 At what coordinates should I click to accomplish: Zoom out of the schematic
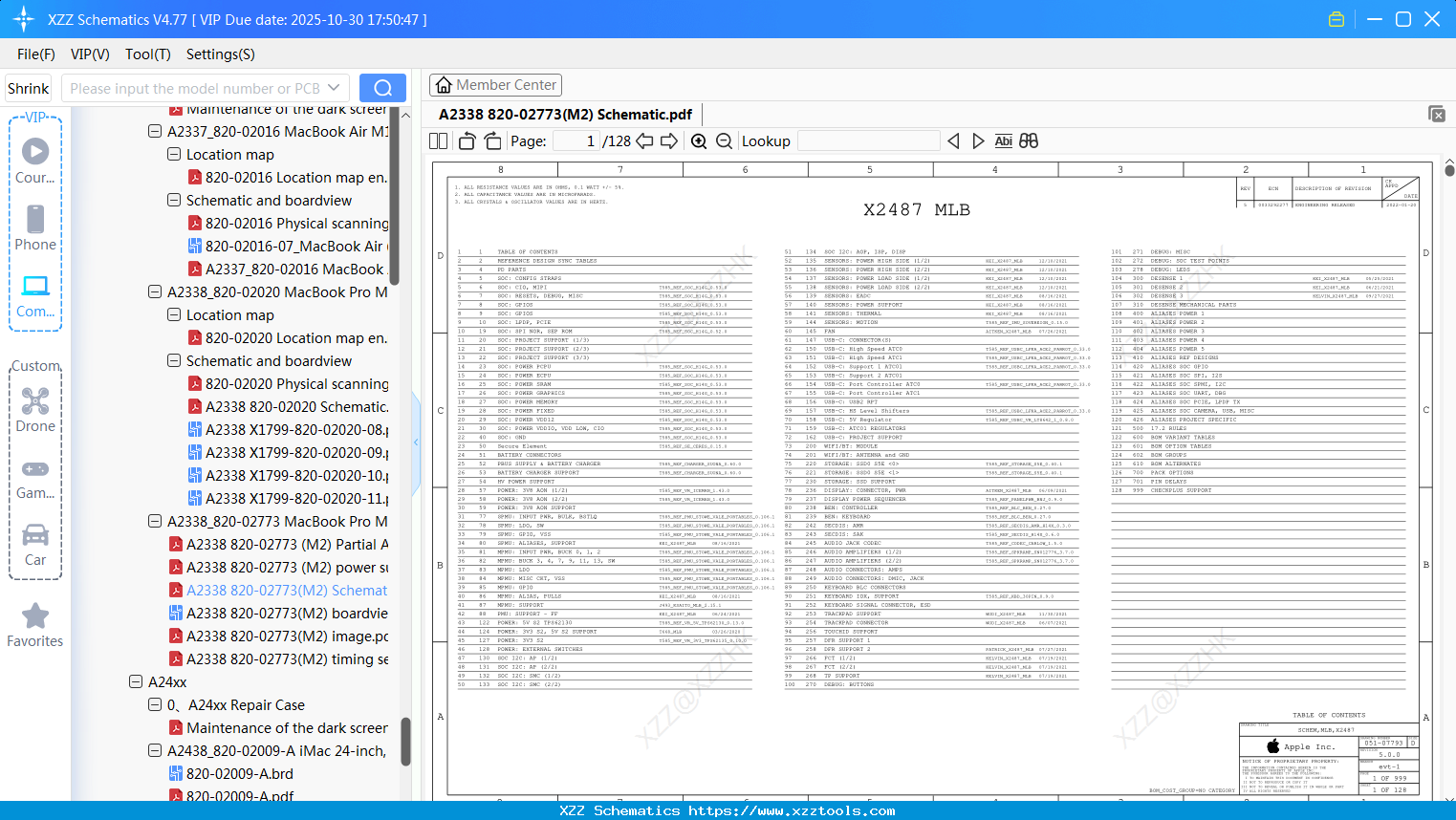724,140
